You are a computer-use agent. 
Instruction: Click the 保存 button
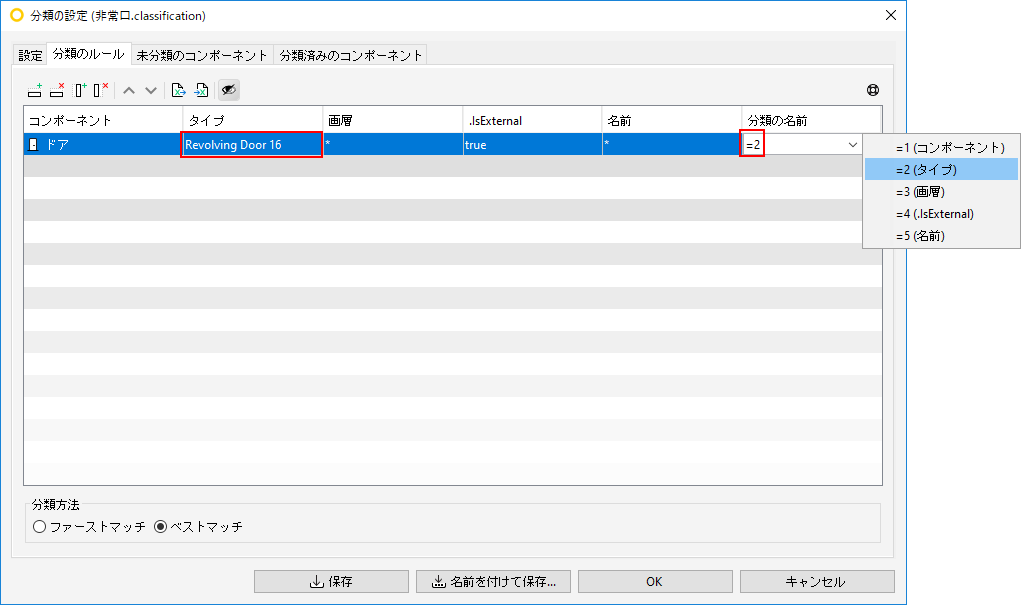[x=331, y=581]
